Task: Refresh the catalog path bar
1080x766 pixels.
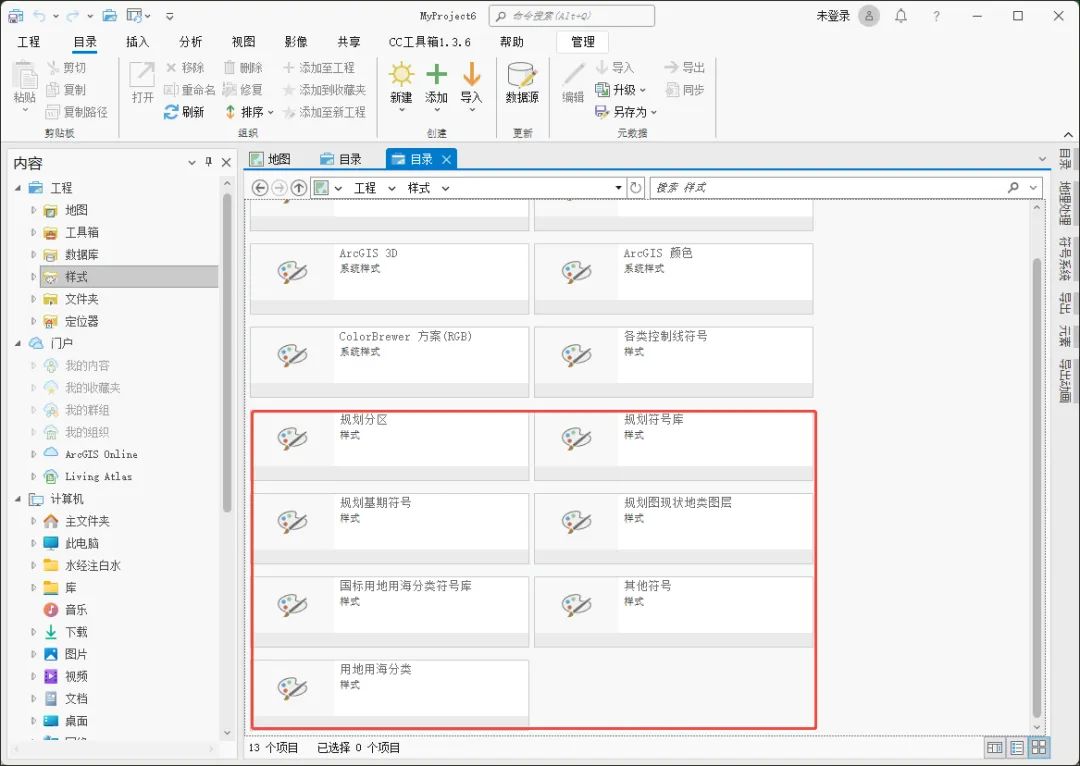Action: pos(636,187)
